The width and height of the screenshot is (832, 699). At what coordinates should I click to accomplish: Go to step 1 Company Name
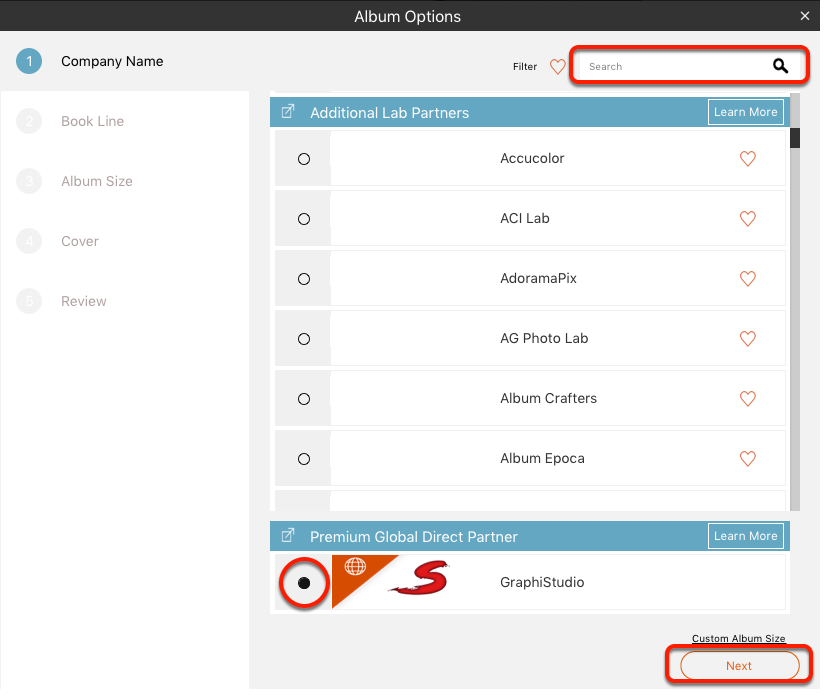tap(90, 61)
